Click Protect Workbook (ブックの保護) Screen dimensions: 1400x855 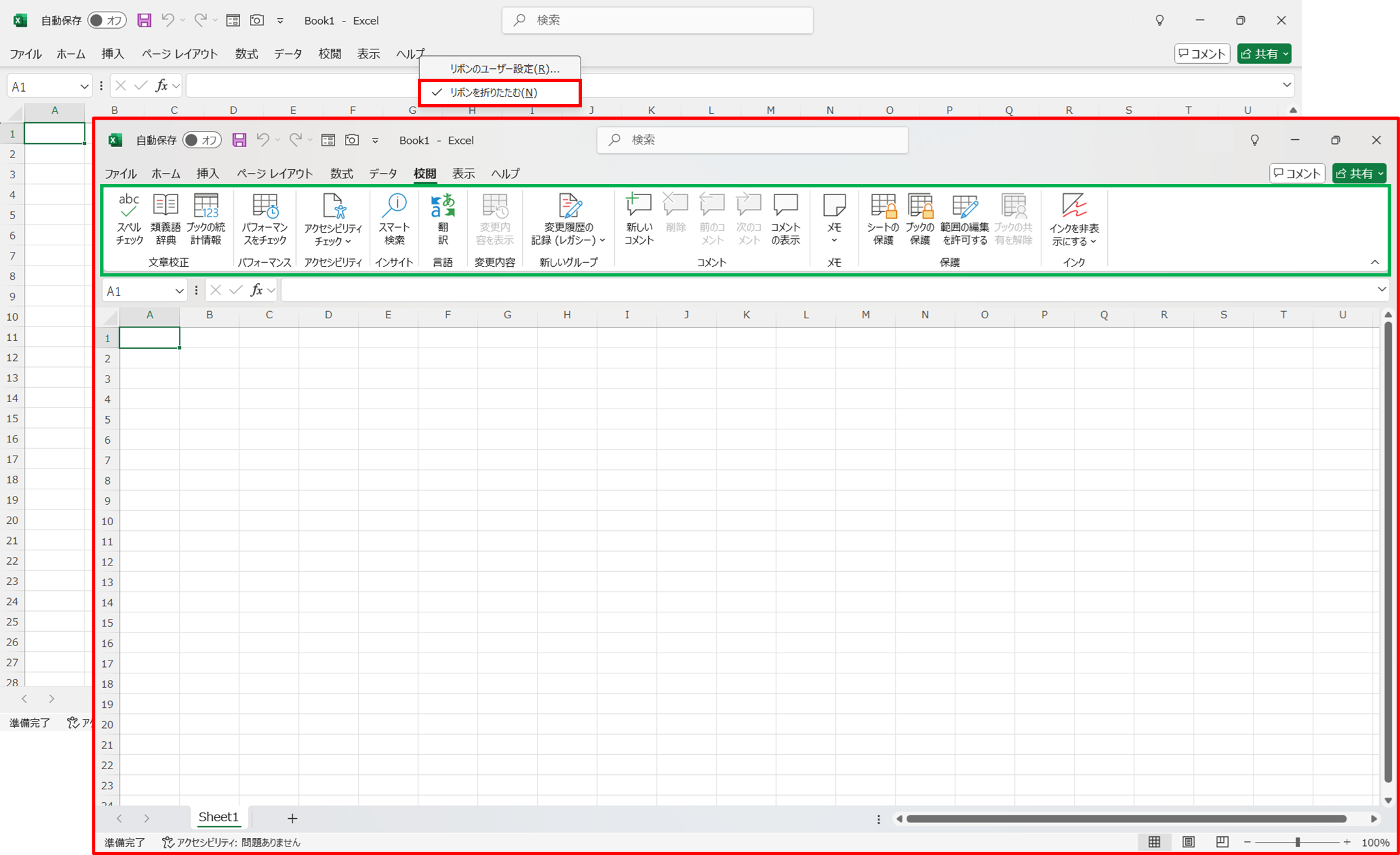pos(920,219)
